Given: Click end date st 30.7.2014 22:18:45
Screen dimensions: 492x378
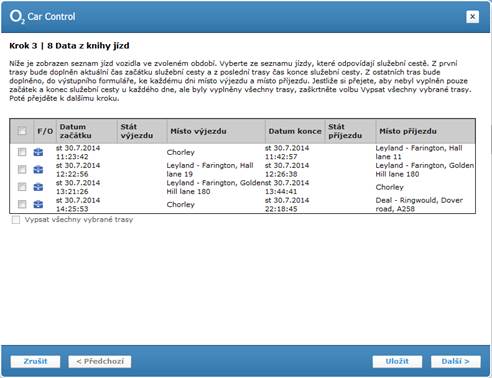Looking at the screenshot, I should (x=287, y=204).
